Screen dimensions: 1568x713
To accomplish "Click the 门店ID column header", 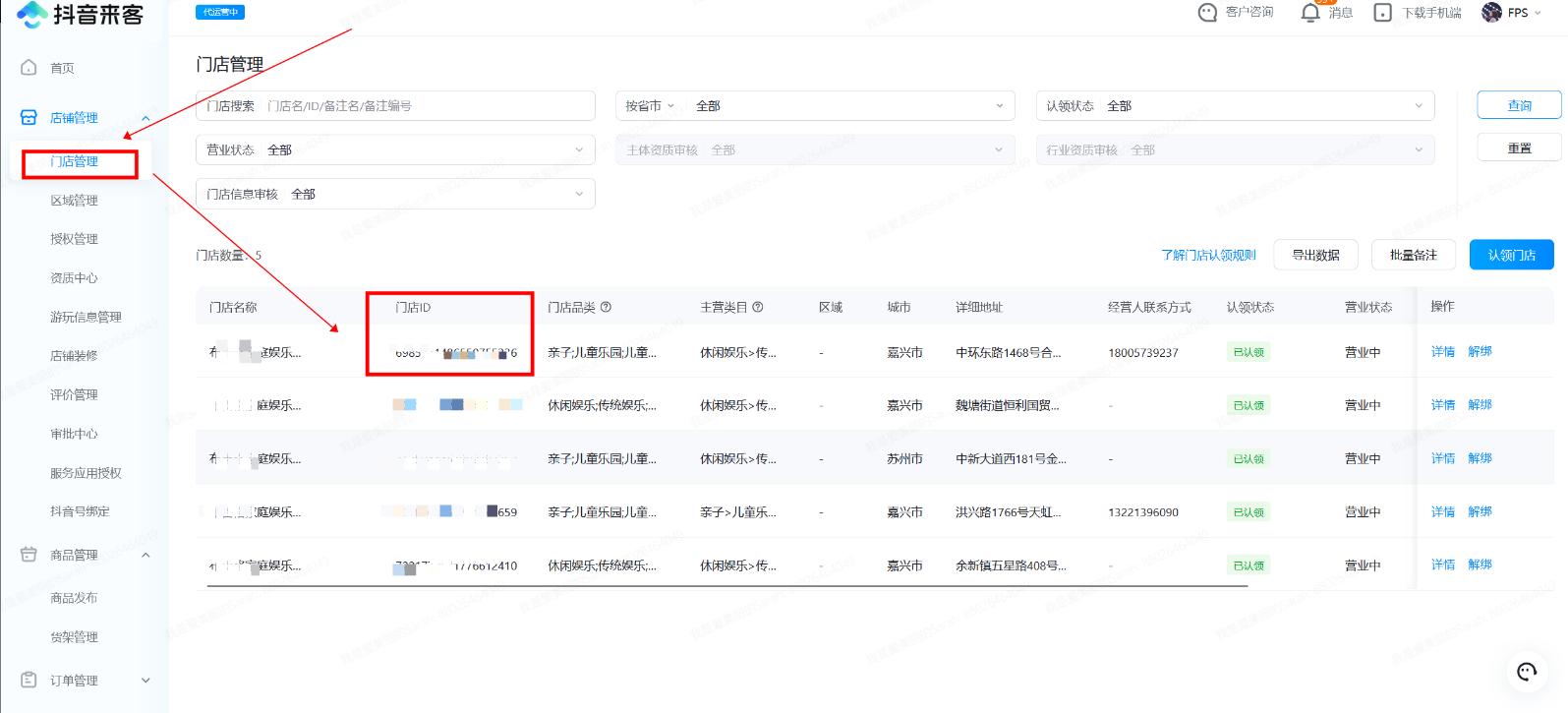I will [413, 307].
